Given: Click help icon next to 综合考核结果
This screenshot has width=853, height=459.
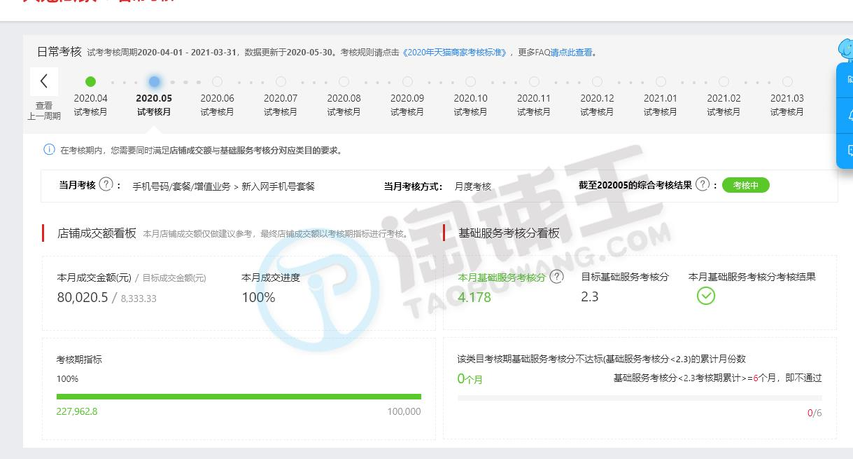Looking at the screenshot, I should click(x=703, y=185).
